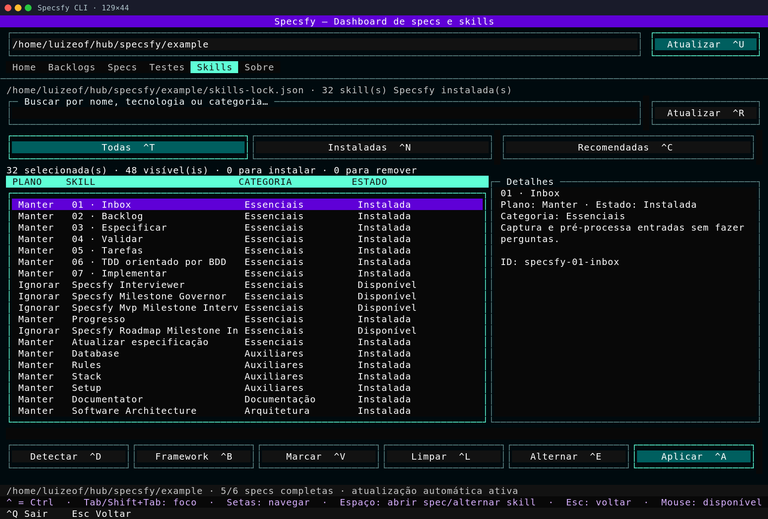Viewport: 768px width, 519px height.
Task: Click the Framework ^B button
Action: [x=194, y=456]
